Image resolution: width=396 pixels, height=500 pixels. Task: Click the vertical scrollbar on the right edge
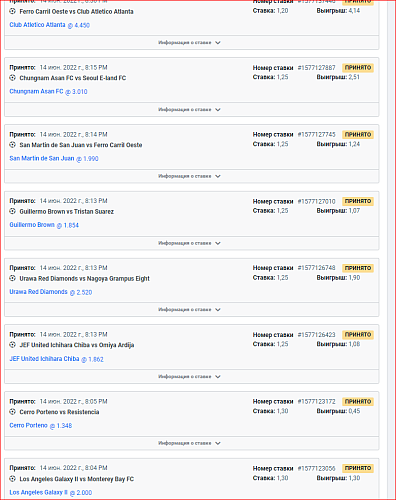coord(391,250)
